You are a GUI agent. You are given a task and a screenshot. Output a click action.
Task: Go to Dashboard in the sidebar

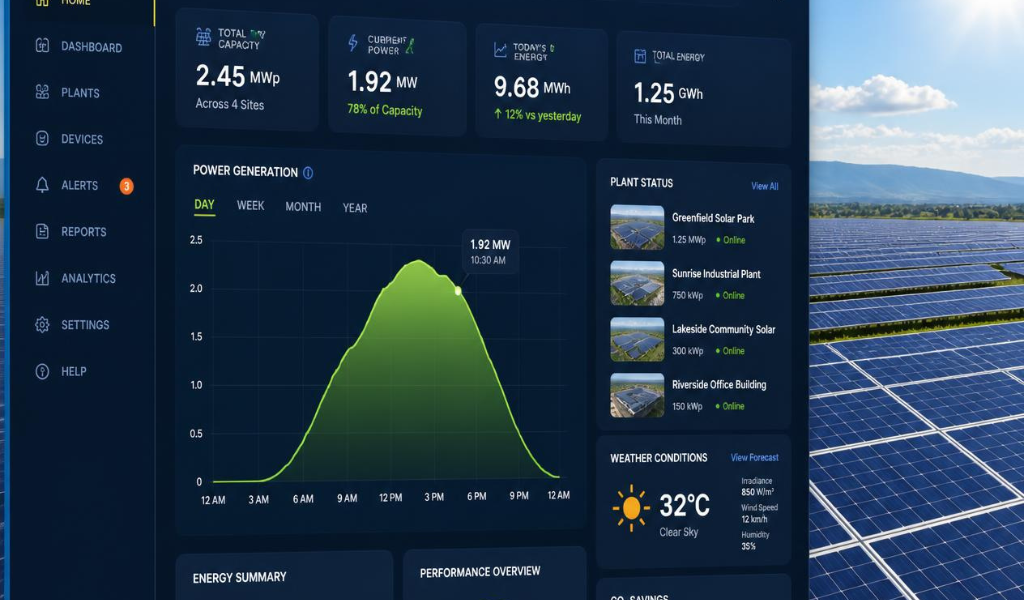tap(91, 47)
